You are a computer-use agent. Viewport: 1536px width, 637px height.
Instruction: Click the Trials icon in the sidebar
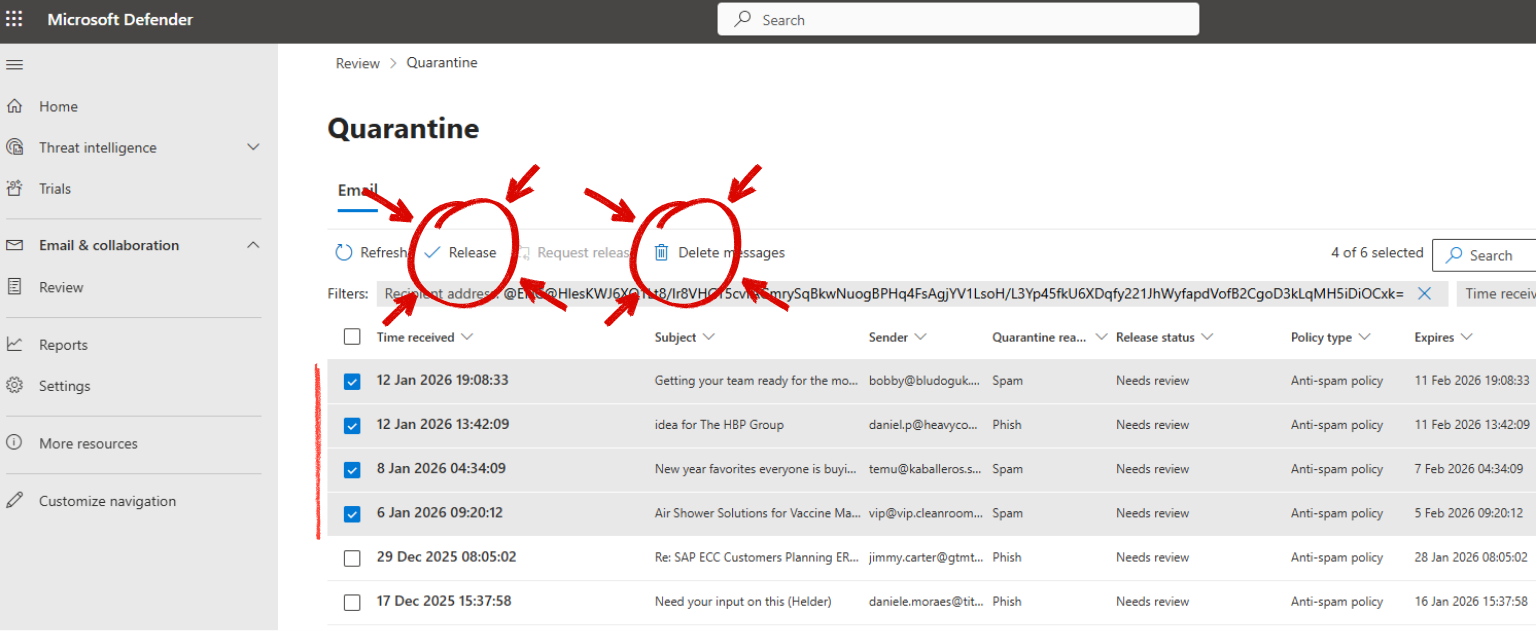pyautogui.click(x=17, y=188)
